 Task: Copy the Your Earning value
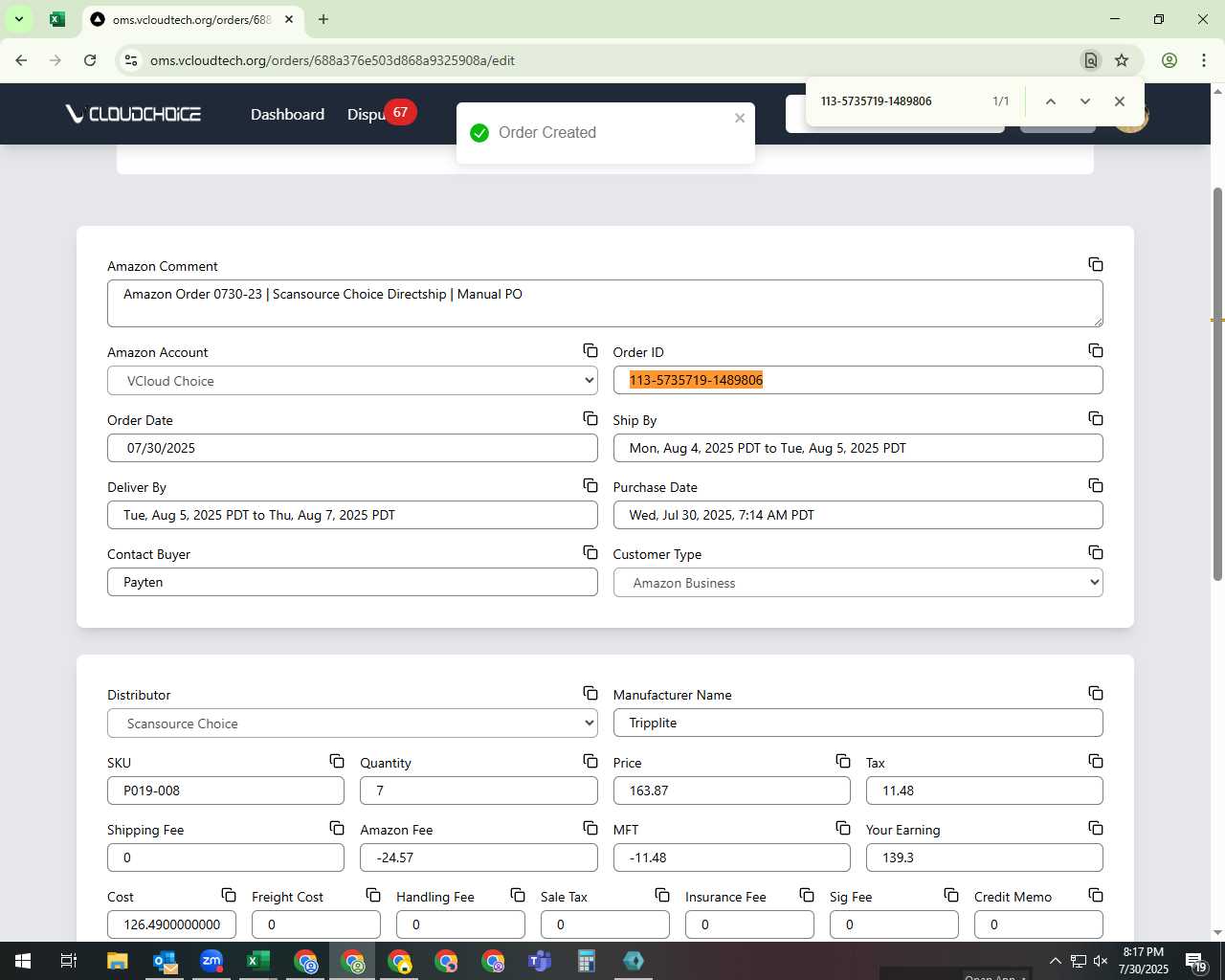pos(1096,828)
